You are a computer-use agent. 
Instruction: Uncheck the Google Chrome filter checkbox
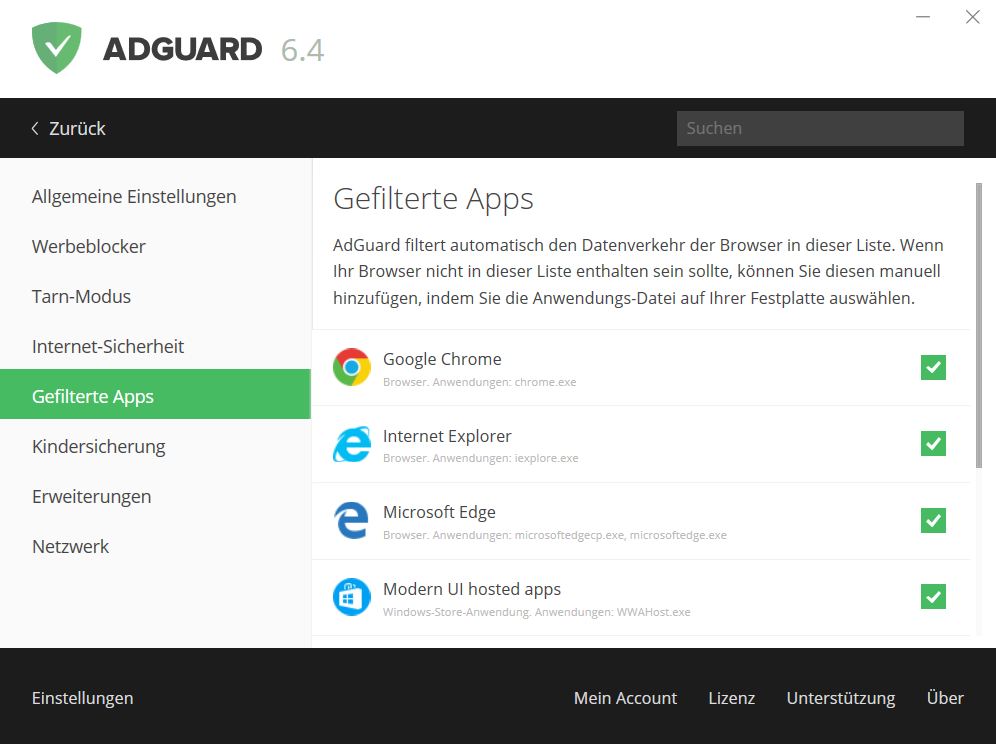[x=933, y=367]
